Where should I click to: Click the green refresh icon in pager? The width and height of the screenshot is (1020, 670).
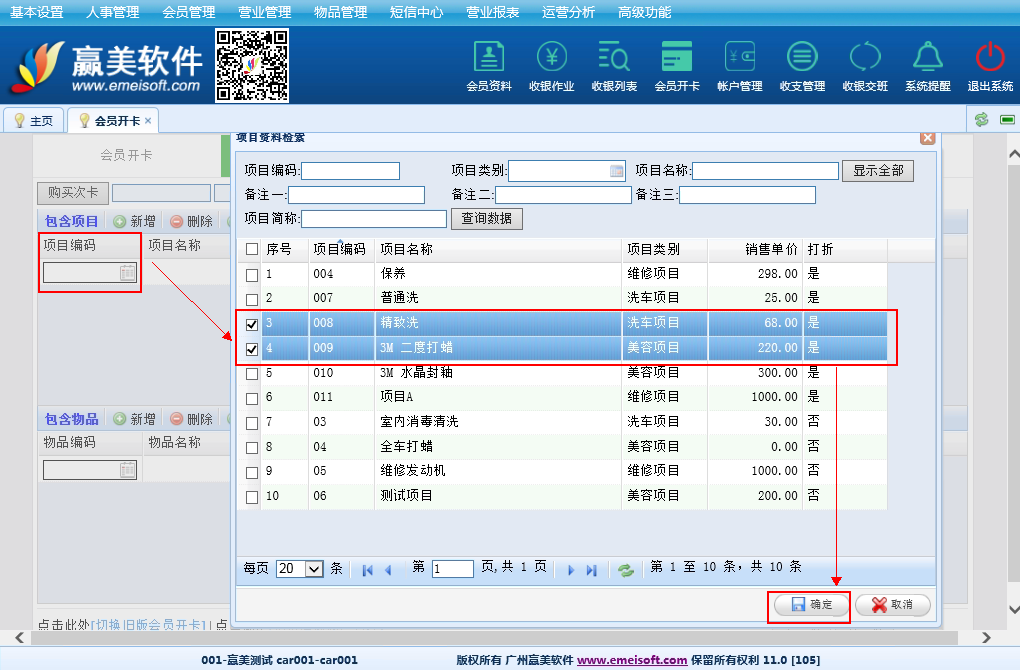(x=626, y=569)
